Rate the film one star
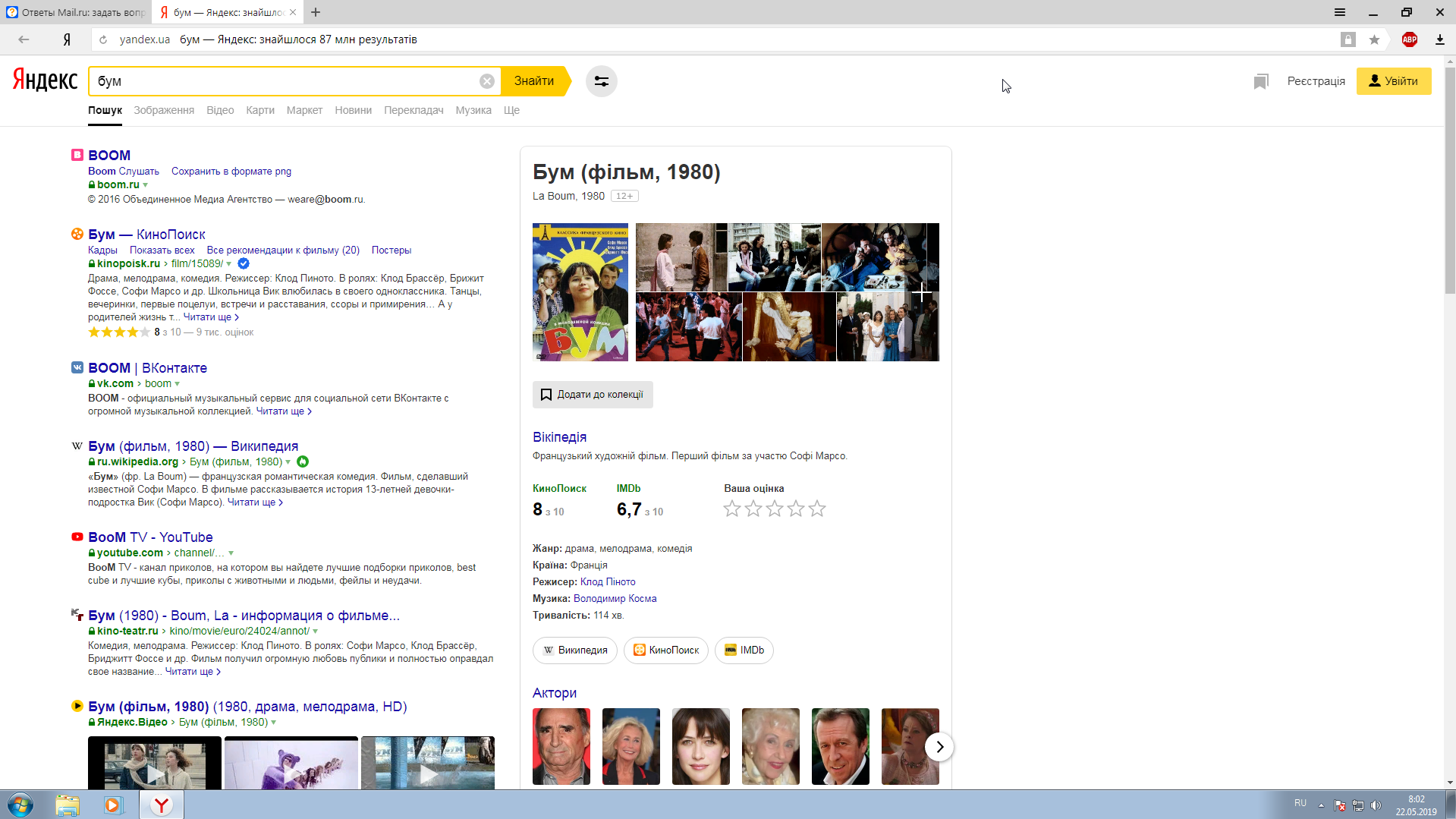Screen dimensions: 1456x819 pyautogui.click(x=732, y=509)
